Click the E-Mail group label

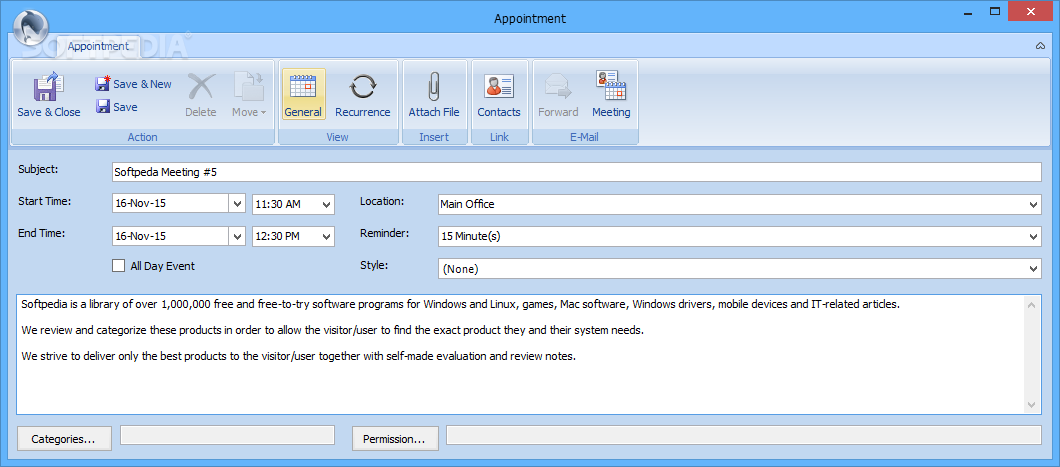(585, 137)
